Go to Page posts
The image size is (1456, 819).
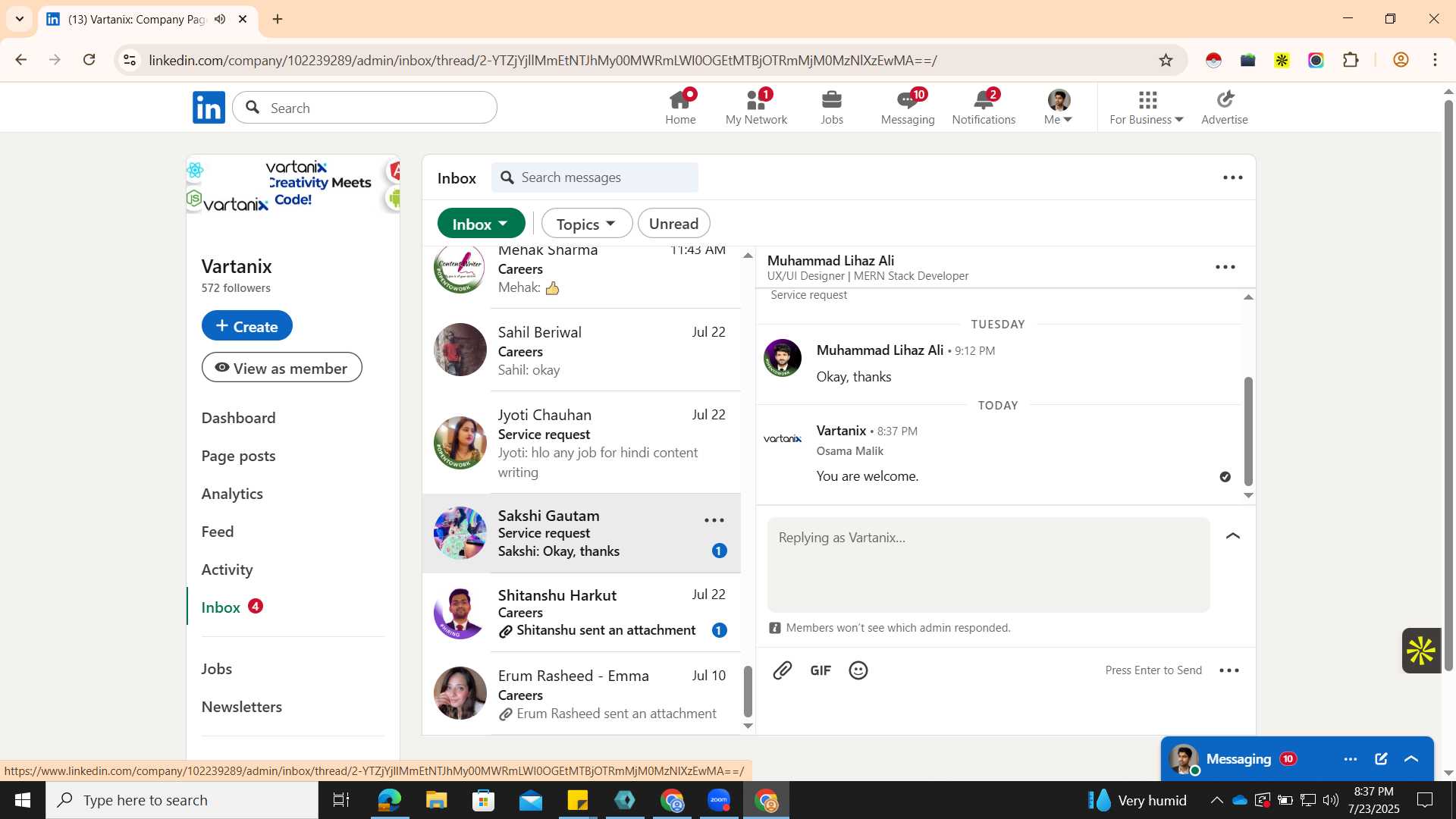pos(238,456)
